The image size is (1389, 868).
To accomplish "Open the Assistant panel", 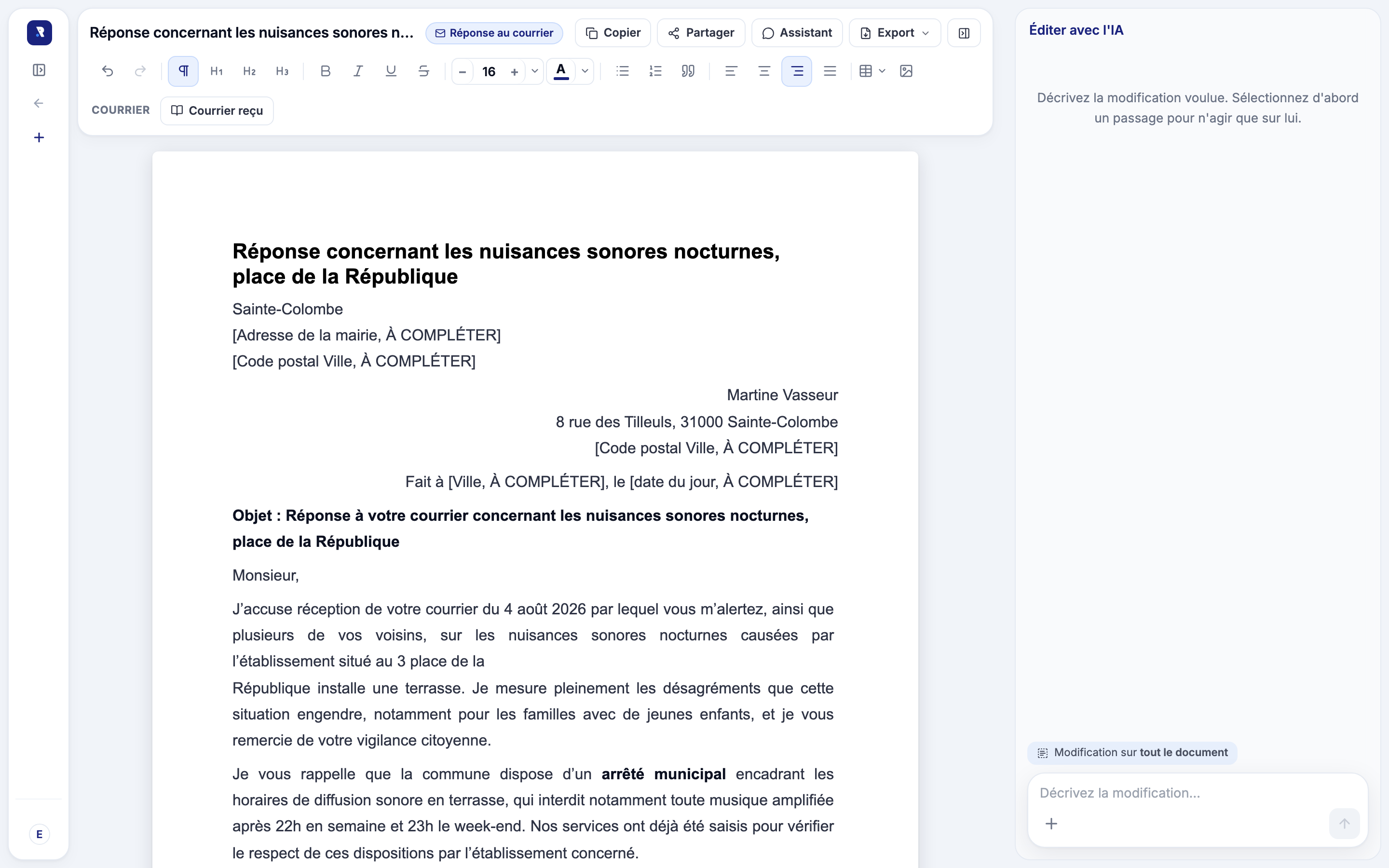I will (x=797, y=33).
